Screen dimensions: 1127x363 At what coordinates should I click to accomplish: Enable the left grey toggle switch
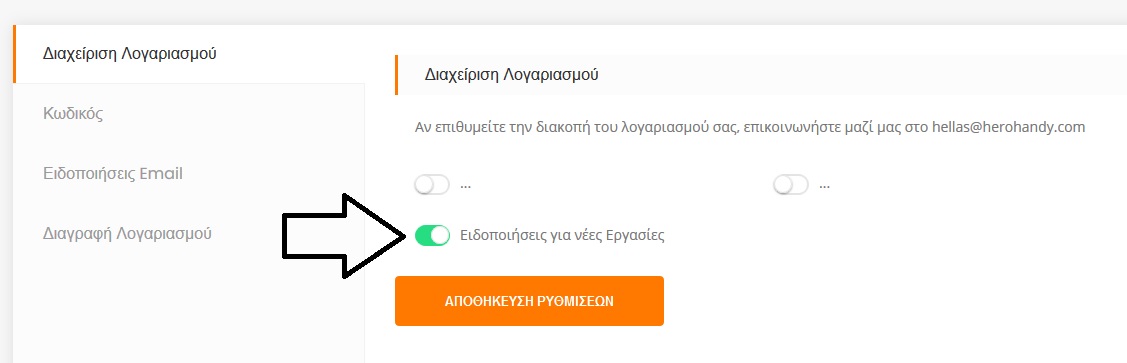click(432, 185)
